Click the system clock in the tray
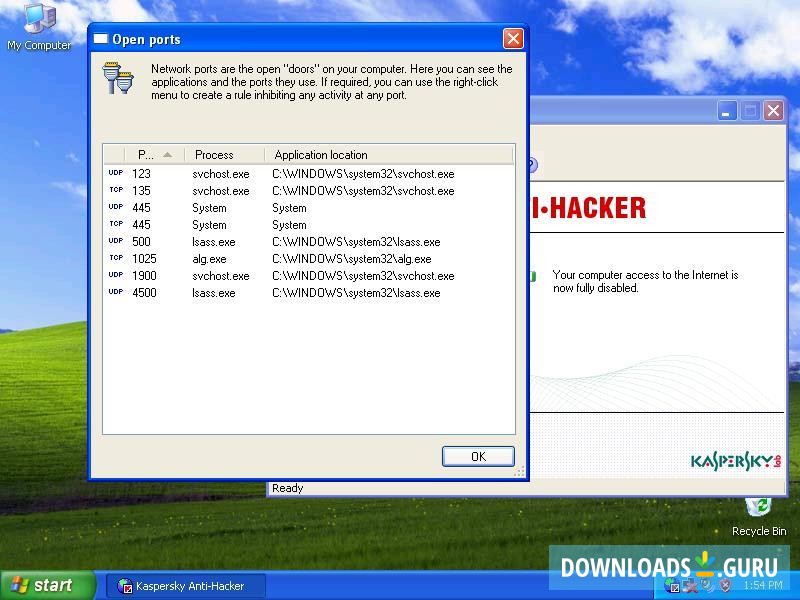Viewport: 800px width, 600px height. 762,585
